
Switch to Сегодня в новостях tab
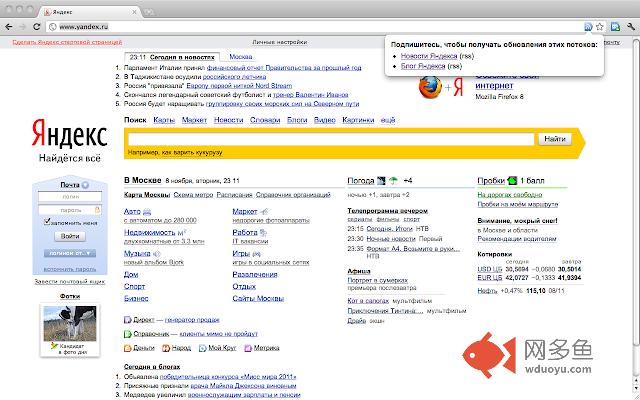(182, 57)
